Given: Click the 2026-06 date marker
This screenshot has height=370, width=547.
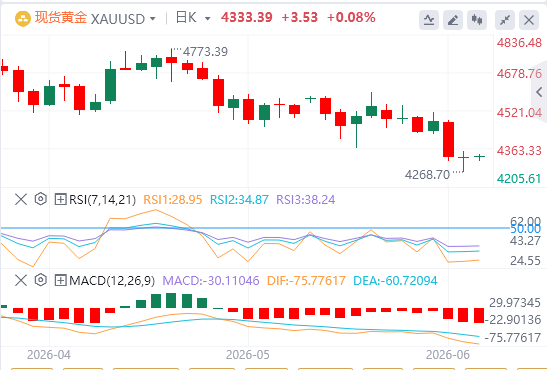Looking at the screenshot, I should pyautogui.click(x=448, y=355).
